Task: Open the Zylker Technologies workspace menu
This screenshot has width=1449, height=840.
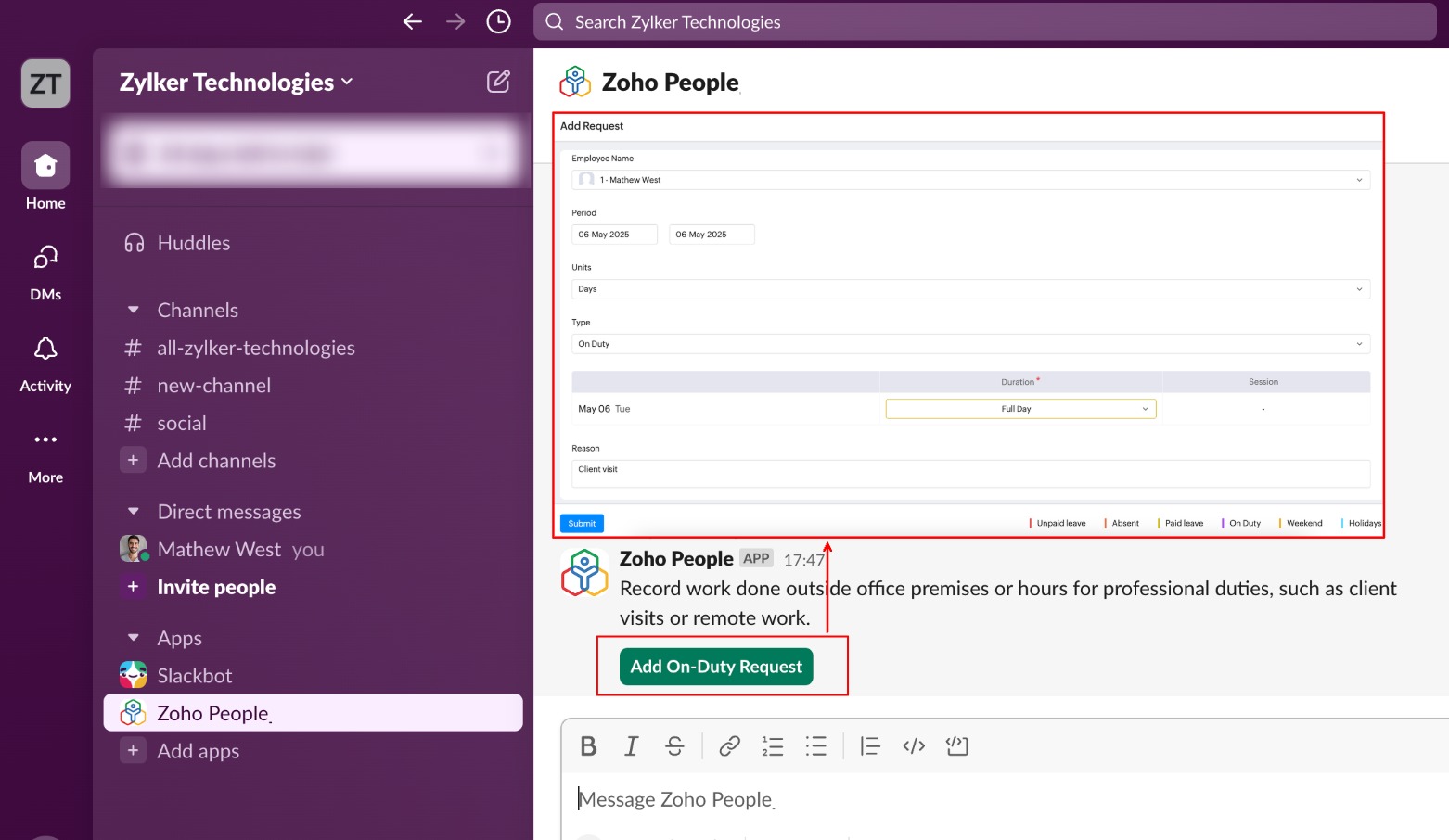Action: click(237, 83)
